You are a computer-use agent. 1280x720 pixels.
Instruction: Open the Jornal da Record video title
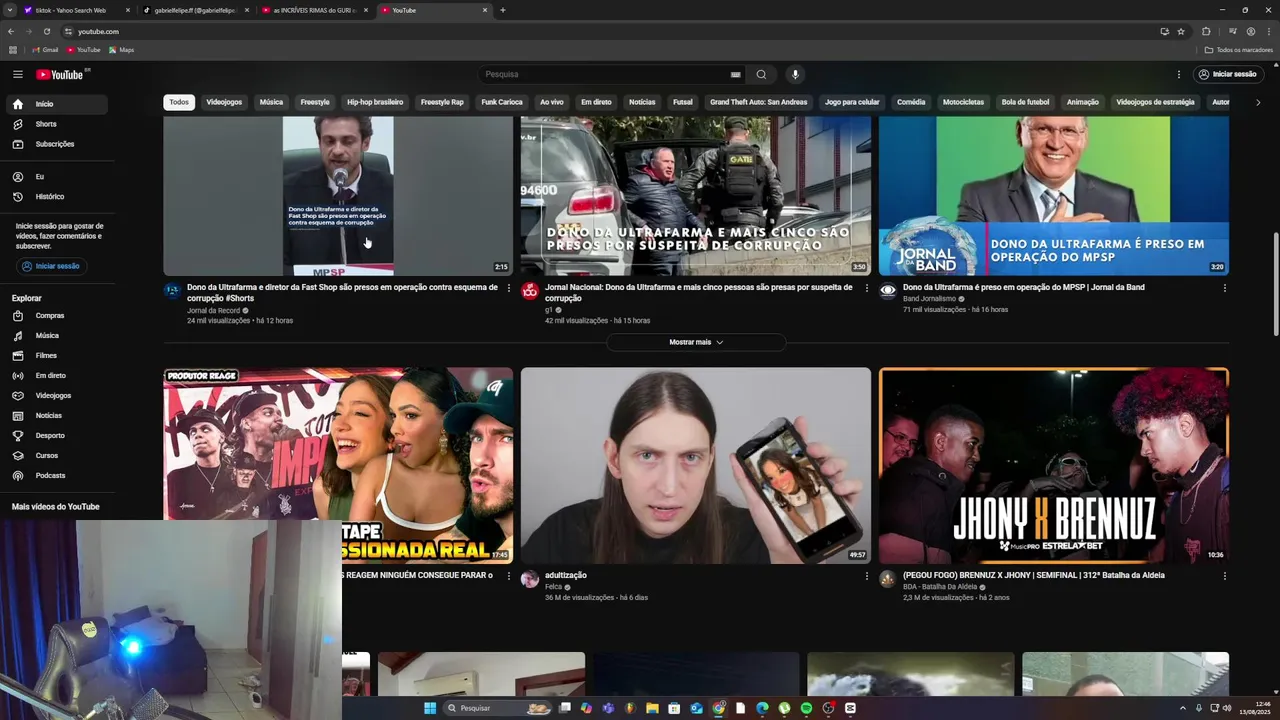click(342, 292)
